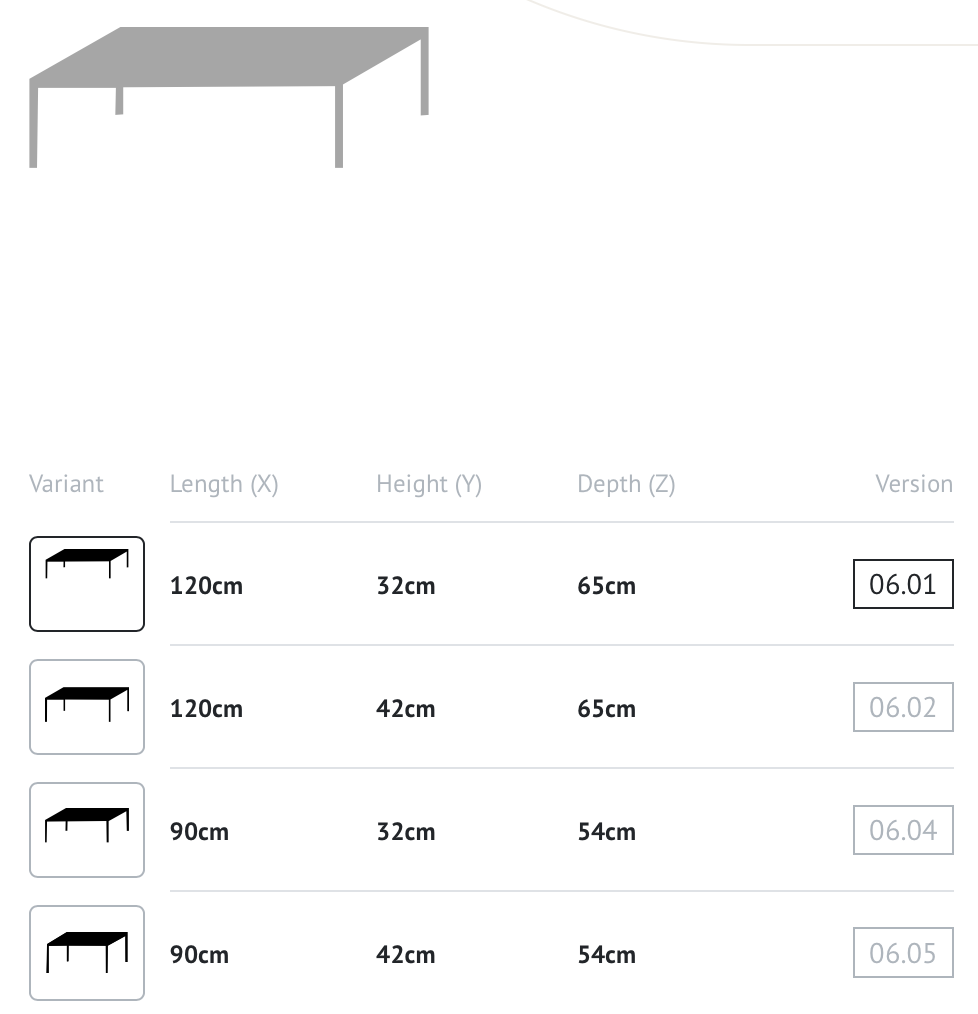Image resolution: width=978 pixels, height=1014 pixels.
Task: Select the 90cm by 42cm table variant icon
Action: coord(87,953)
